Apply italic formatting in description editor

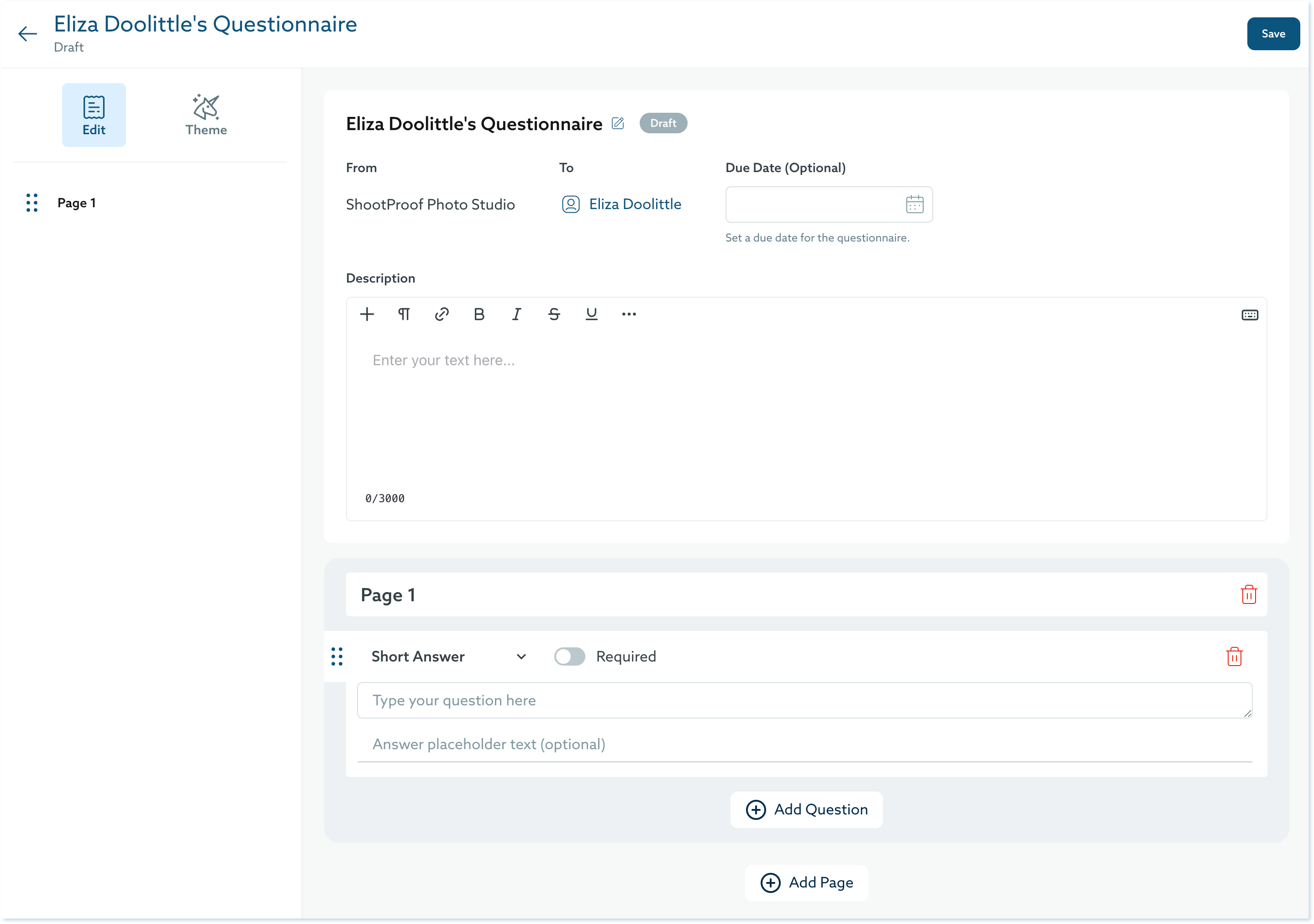tap(516, 314)
